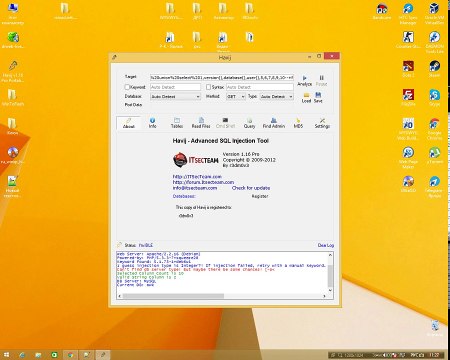Viewport: 450px width, 360px height.
Task: Click the Pause button icon
Action: coord(321,78)
